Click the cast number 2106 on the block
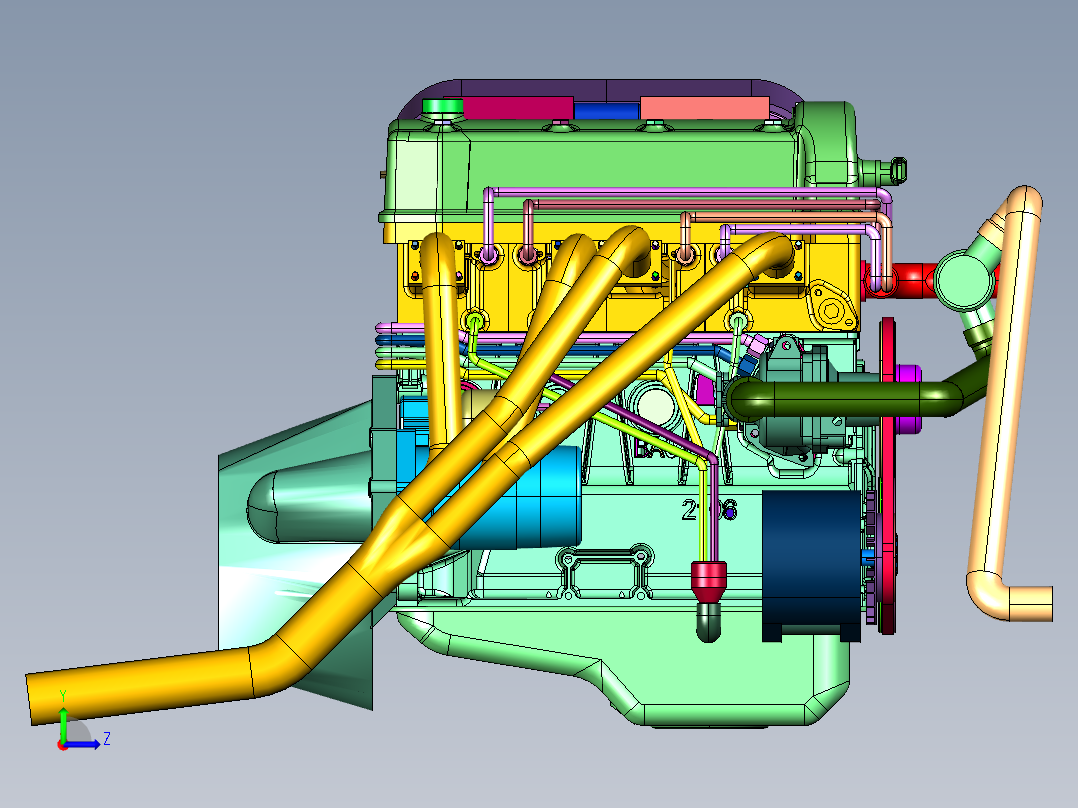The height and width of the screenshot is (808, 1078). [710, 510]
